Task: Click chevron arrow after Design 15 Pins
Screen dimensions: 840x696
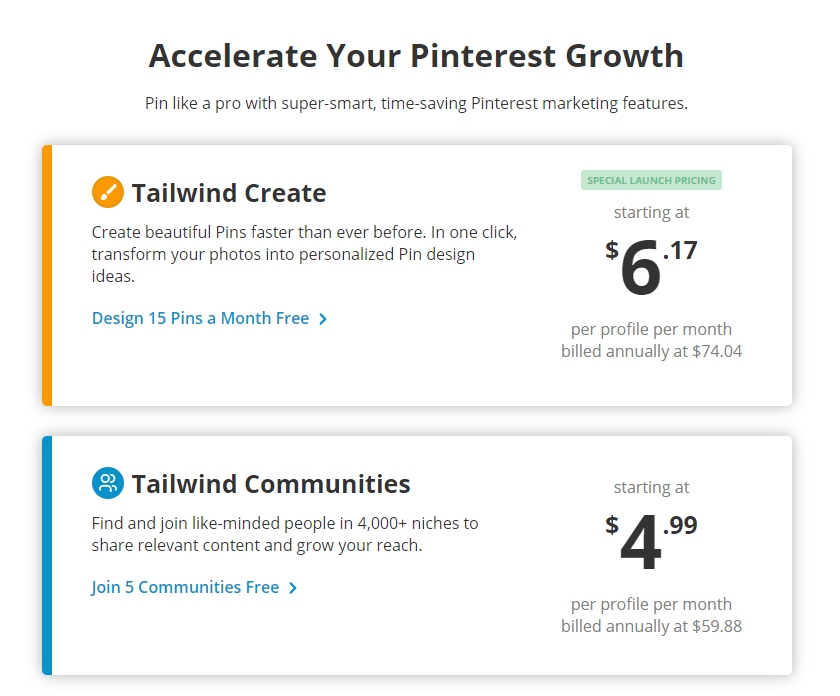Action: point(322,319)
